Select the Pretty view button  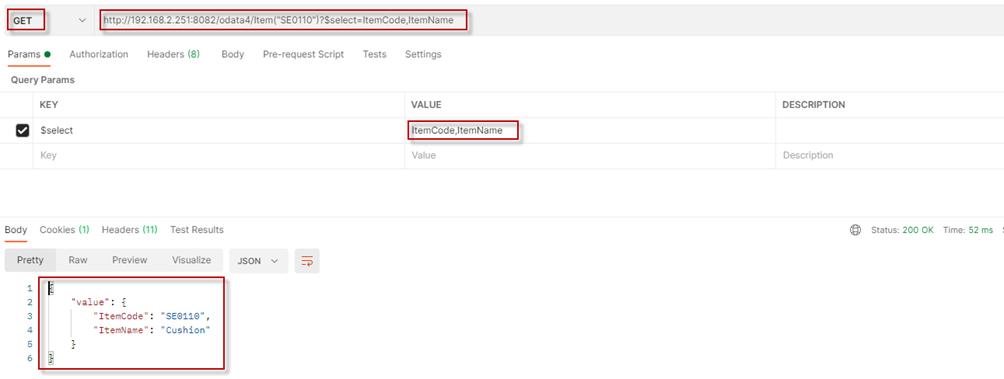30,261
